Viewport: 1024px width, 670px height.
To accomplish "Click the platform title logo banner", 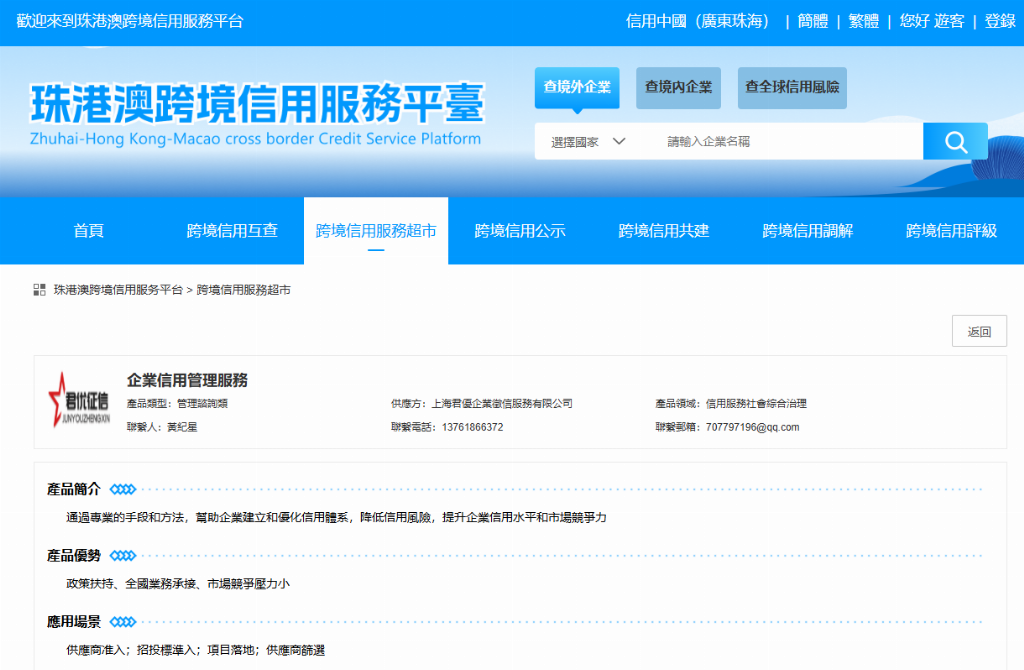I will pos(257,114).
